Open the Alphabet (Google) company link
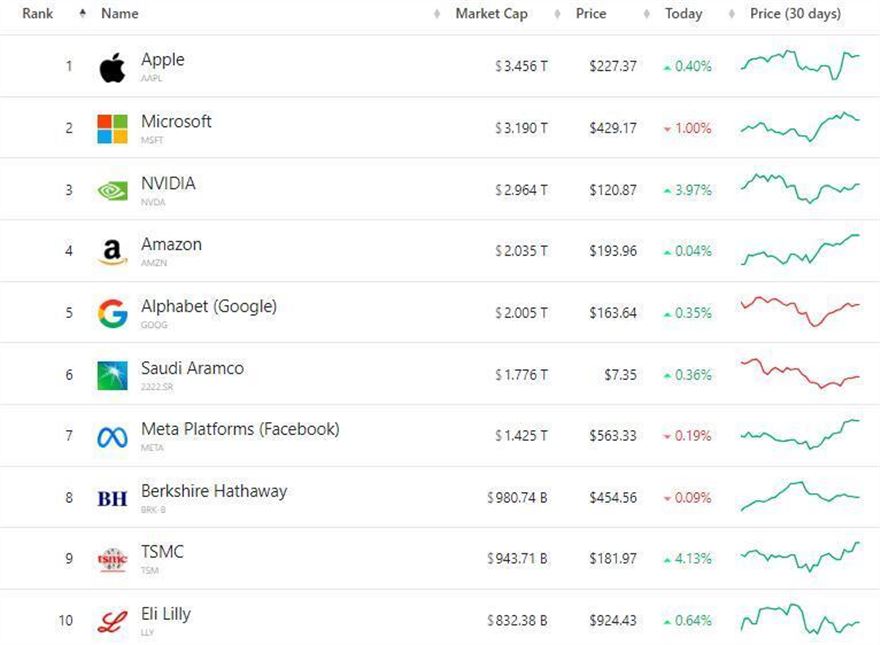The height and width of the screenshot is (645, 880). point(208,306)
